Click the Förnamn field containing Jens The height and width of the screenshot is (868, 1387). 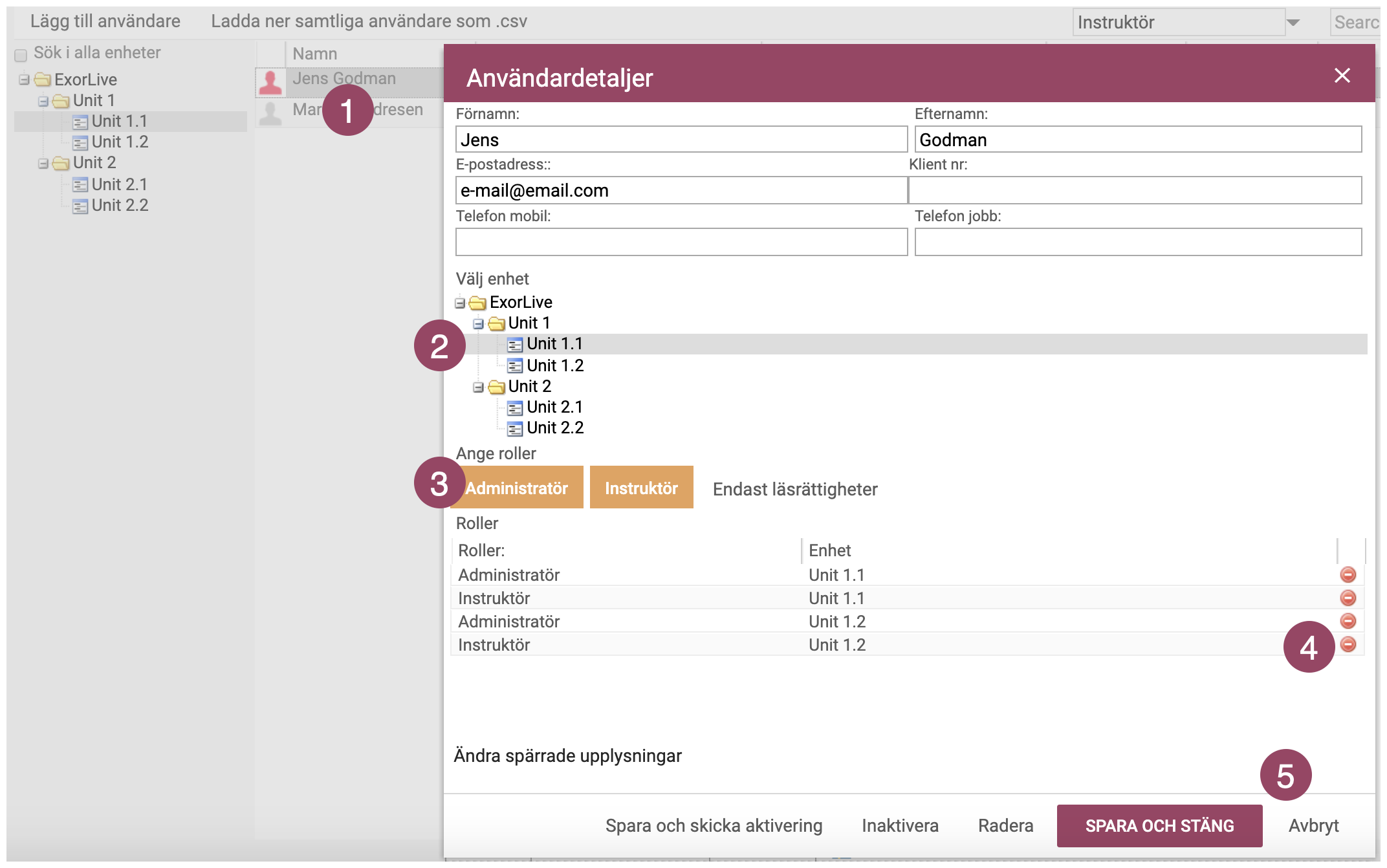coord(681,139)
